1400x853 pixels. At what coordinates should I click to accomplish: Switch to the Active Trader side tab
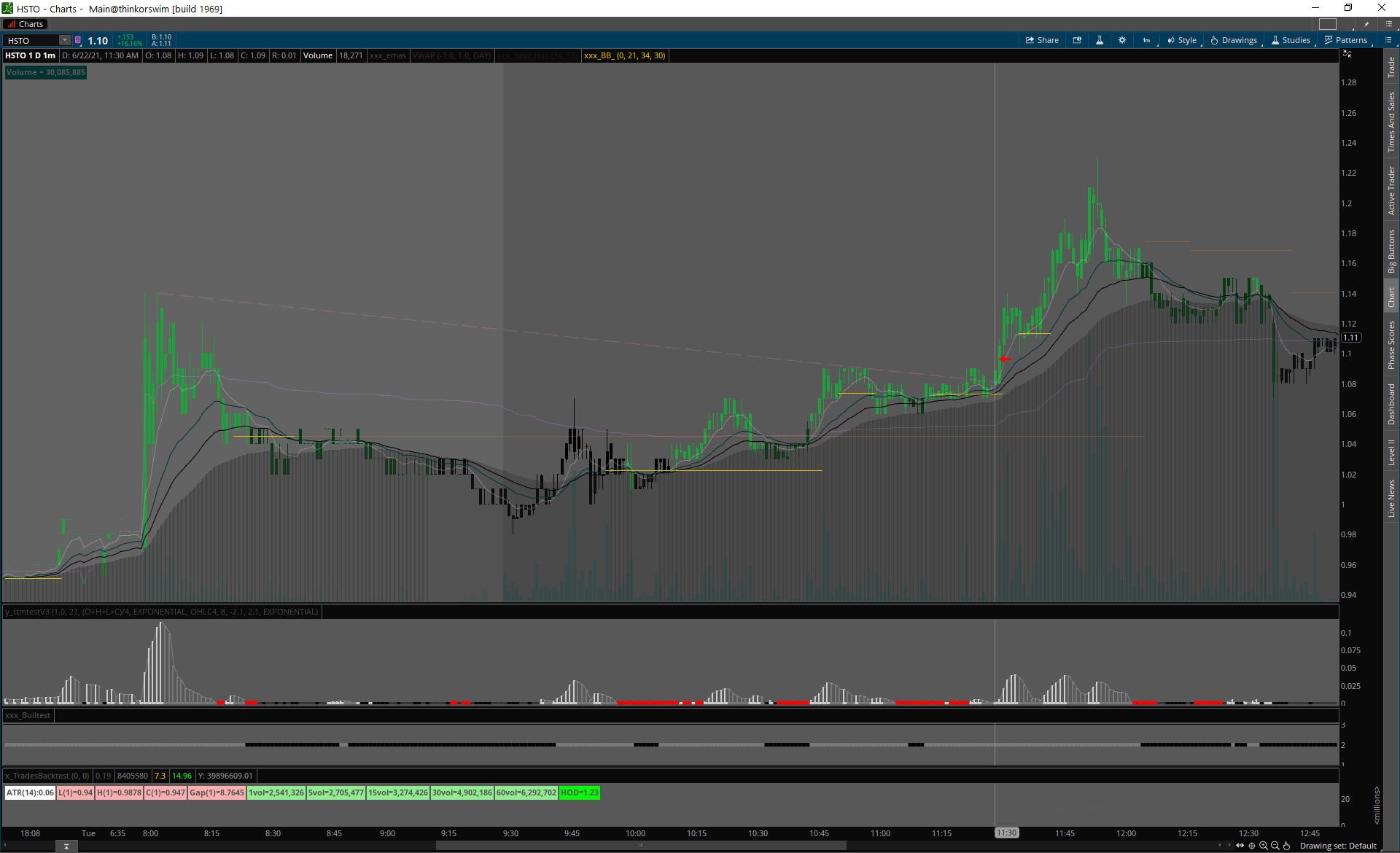click(1391, 190)
